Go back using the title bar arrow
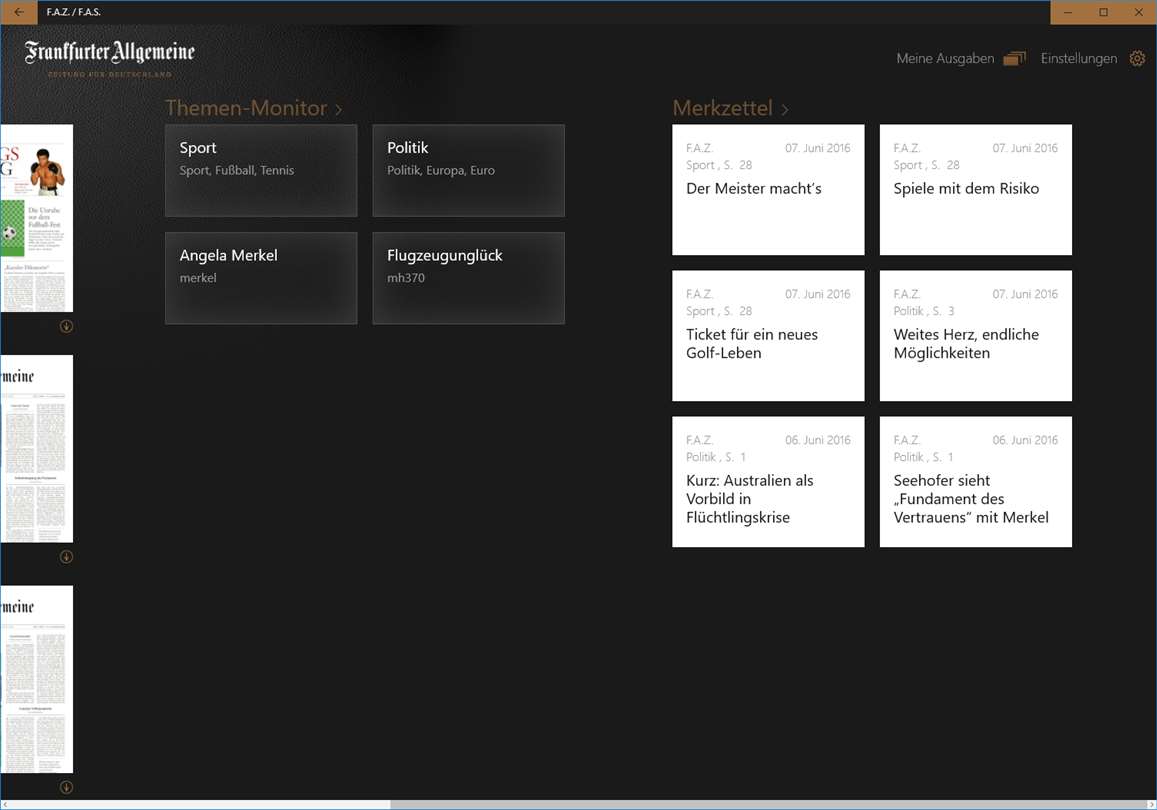 coord(18,12)
